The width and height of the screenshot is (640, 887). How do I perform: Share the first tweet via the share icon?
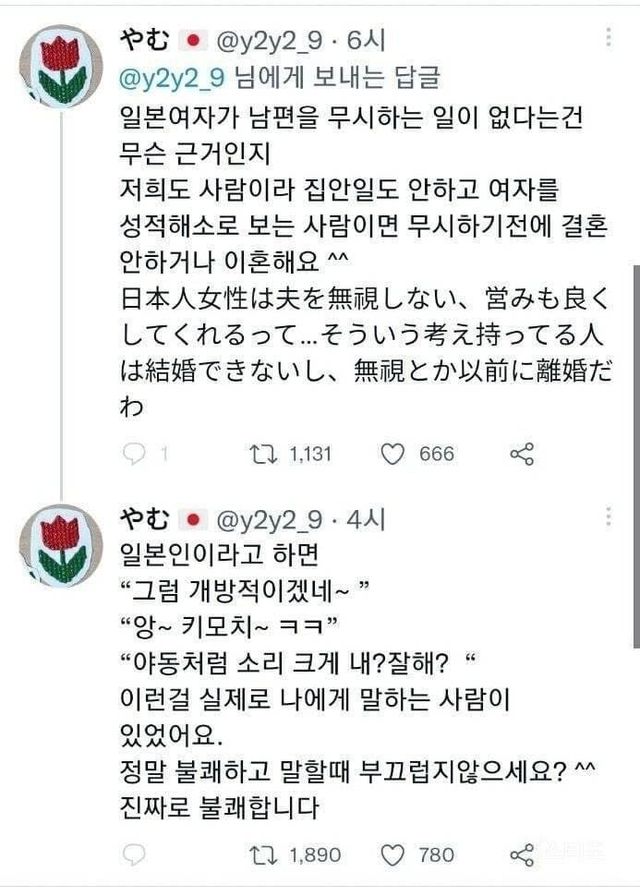pyautogui.click(x=522, y=454)
